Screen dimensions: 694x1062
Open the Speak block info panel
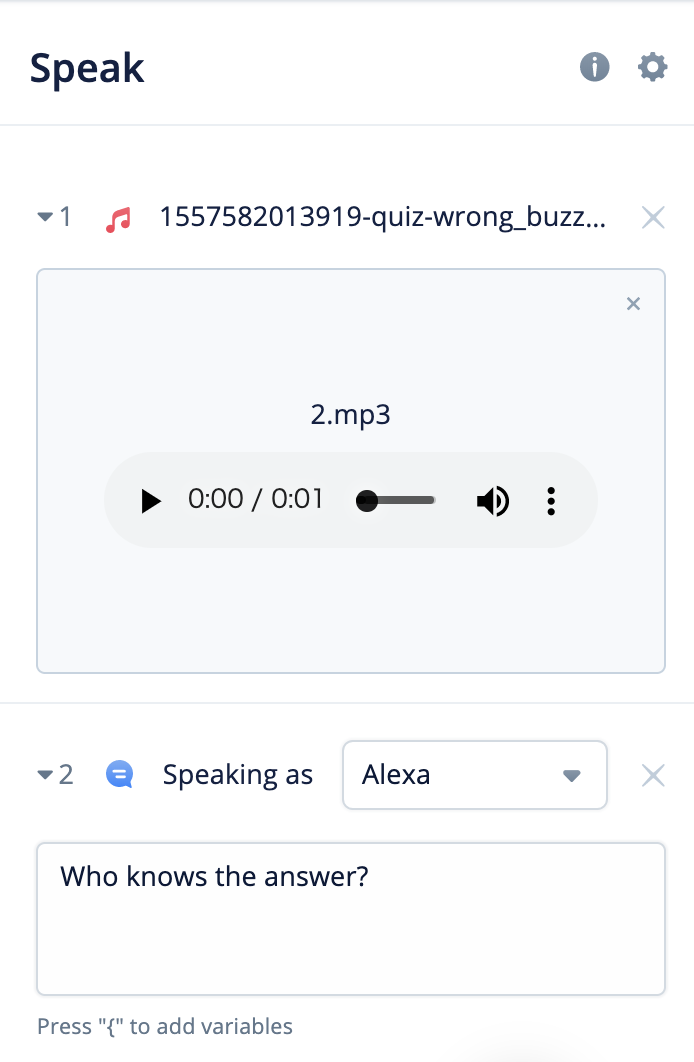tap(594, 67)
